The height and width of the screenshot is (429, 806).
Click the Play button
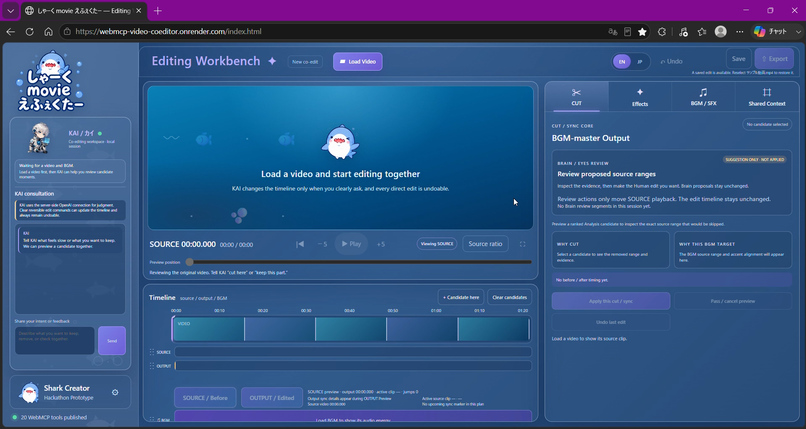(352, 244)
